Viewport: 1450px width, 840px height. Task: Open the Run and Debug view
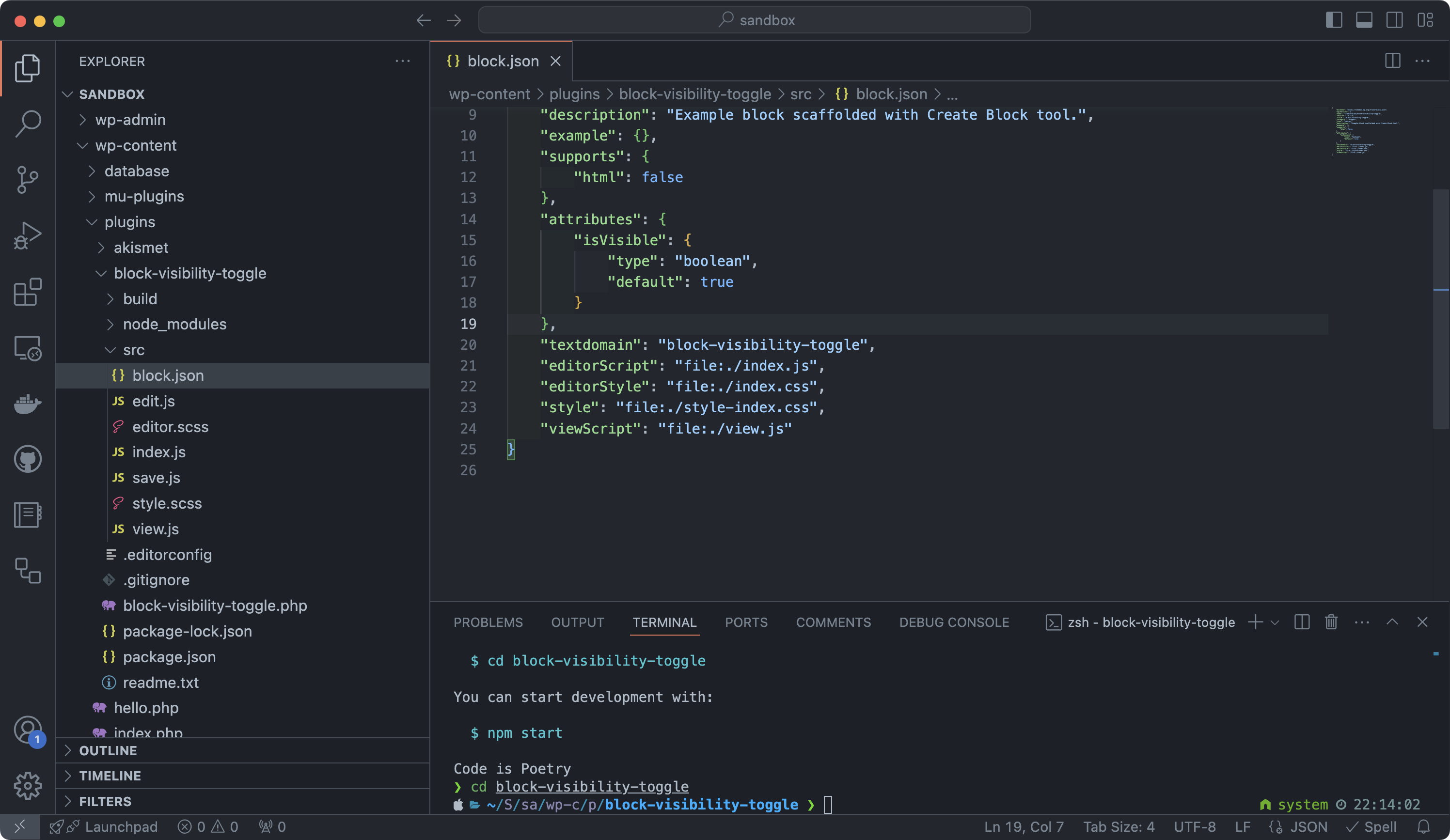pyautogui.click(x=28, y=235)
